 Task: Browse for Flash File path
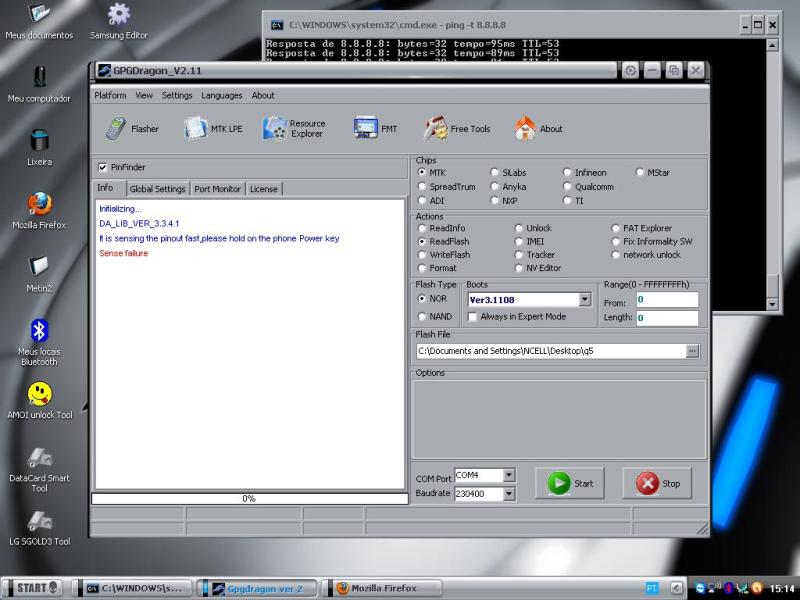pyautogui.click(x=692, y=351)
